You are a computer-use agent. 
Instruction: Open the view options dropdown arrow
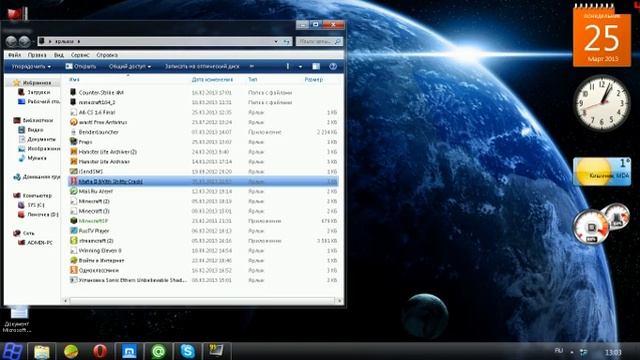300,67
